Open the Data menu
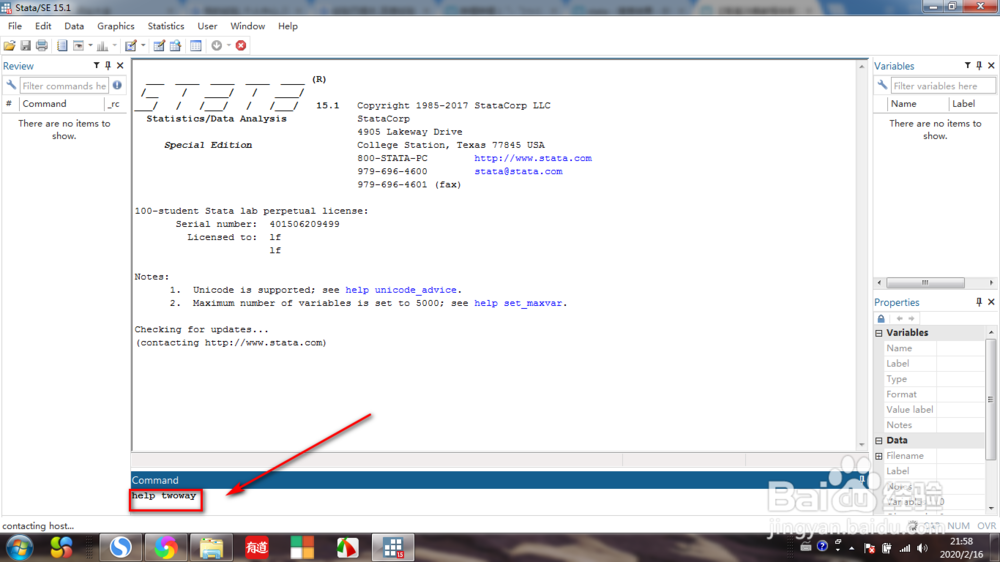This screenshot has width=1000, height=562. [74, 26]
